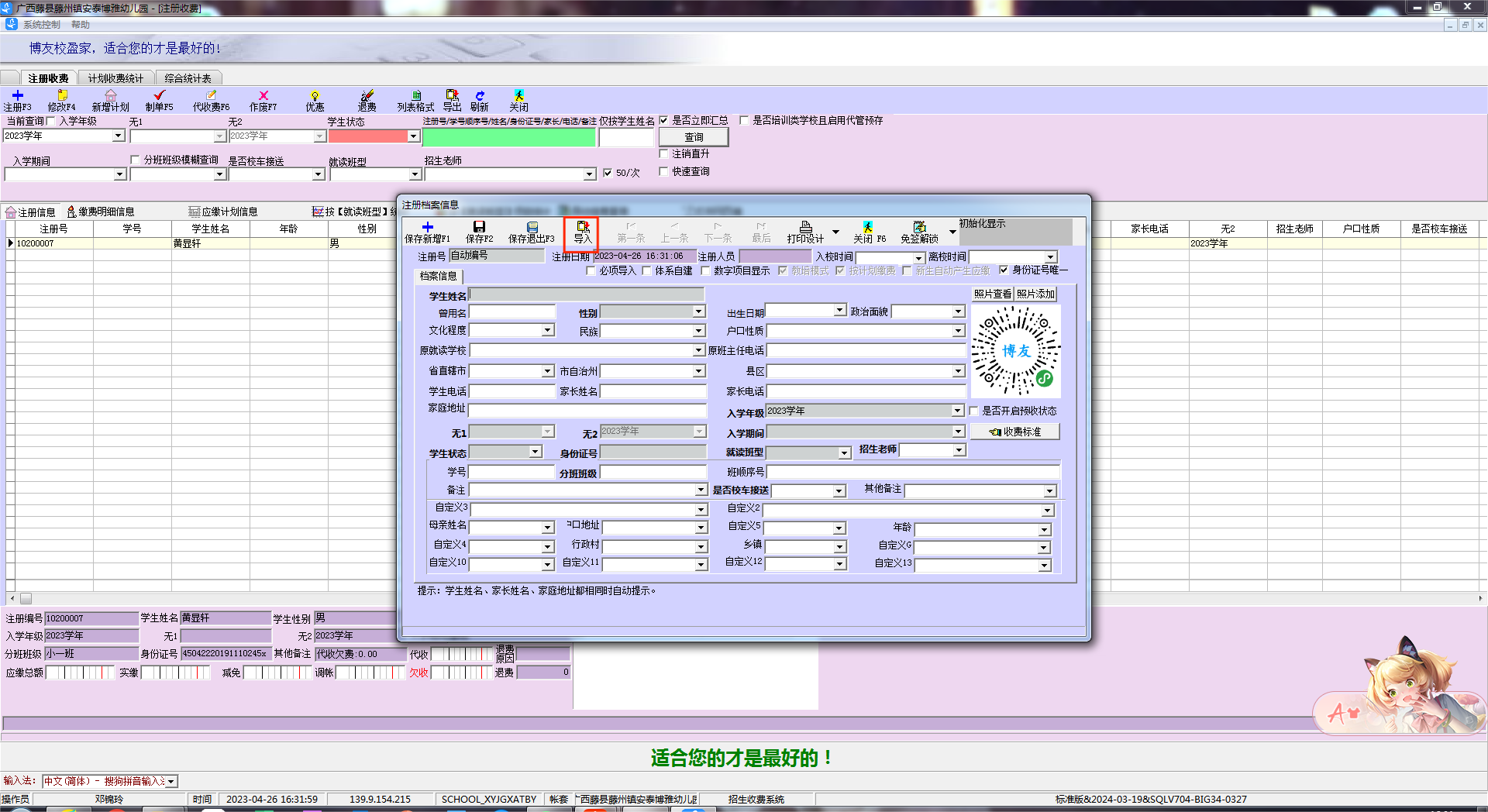
Task: Click the 收费标准 button
Action: pos(1015,432)
